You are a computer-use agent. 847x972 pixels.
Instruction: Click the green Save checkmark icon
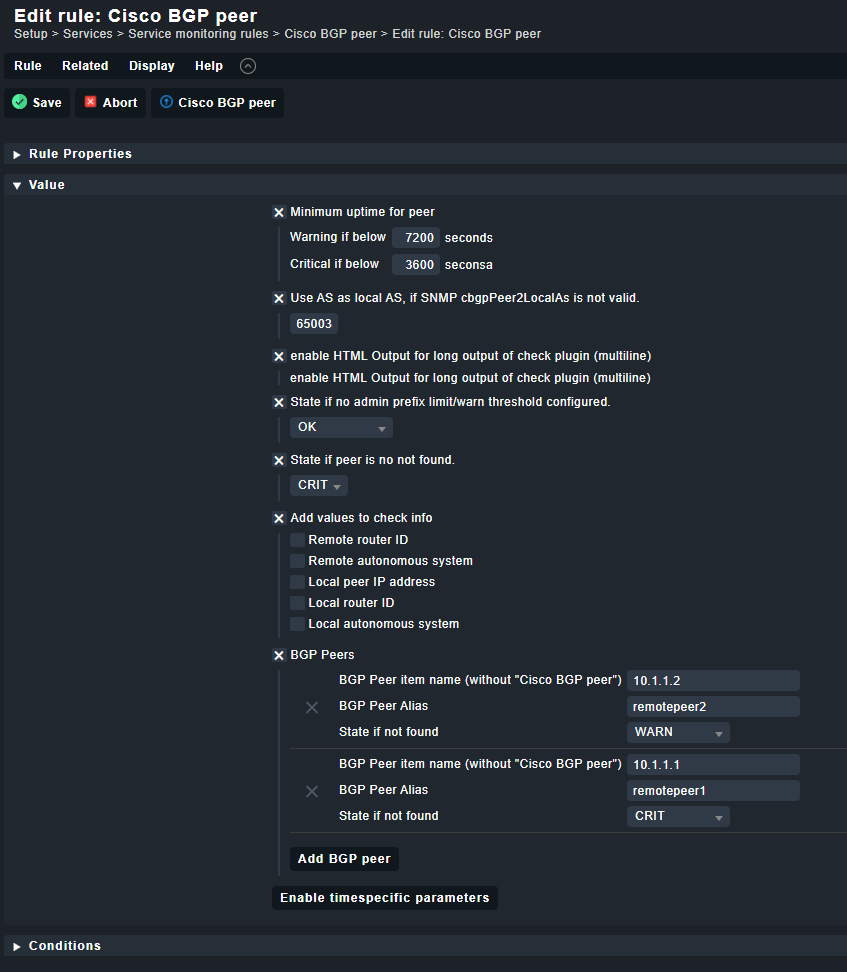(20, 102)
